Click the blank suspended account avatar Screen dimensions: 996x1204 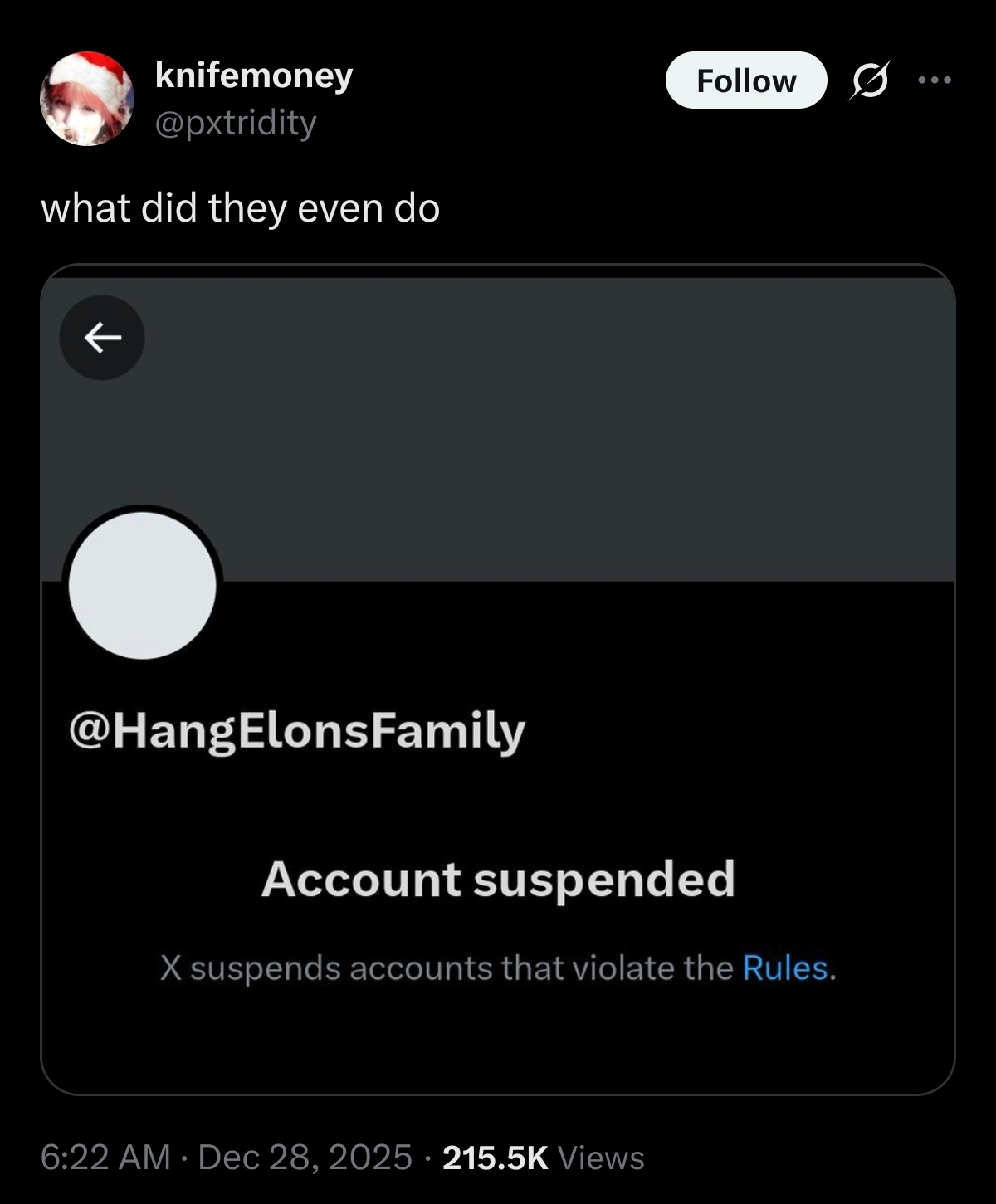(x=142, y=585)
